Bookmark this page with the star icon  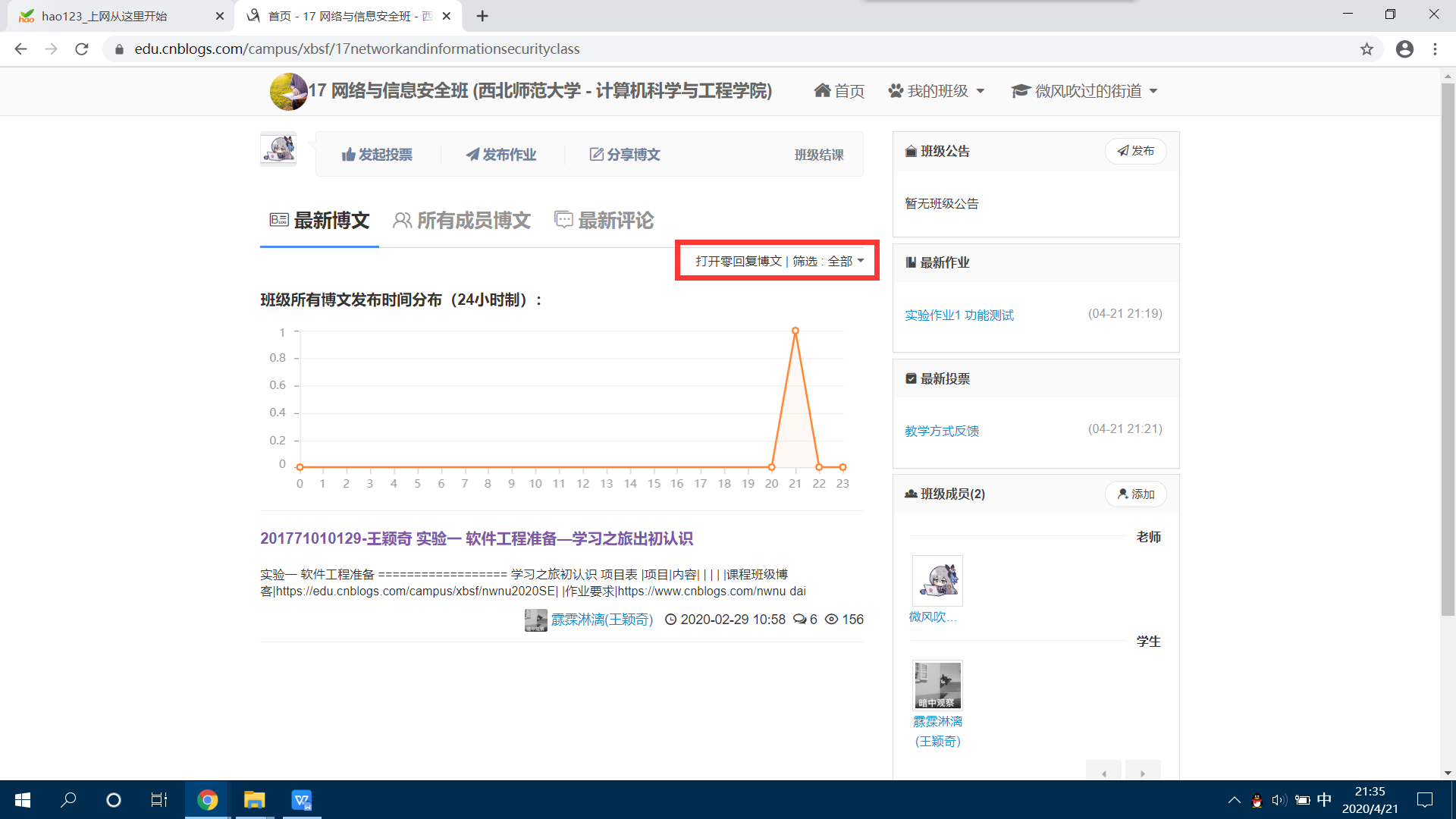click(x=1367, y=49)
